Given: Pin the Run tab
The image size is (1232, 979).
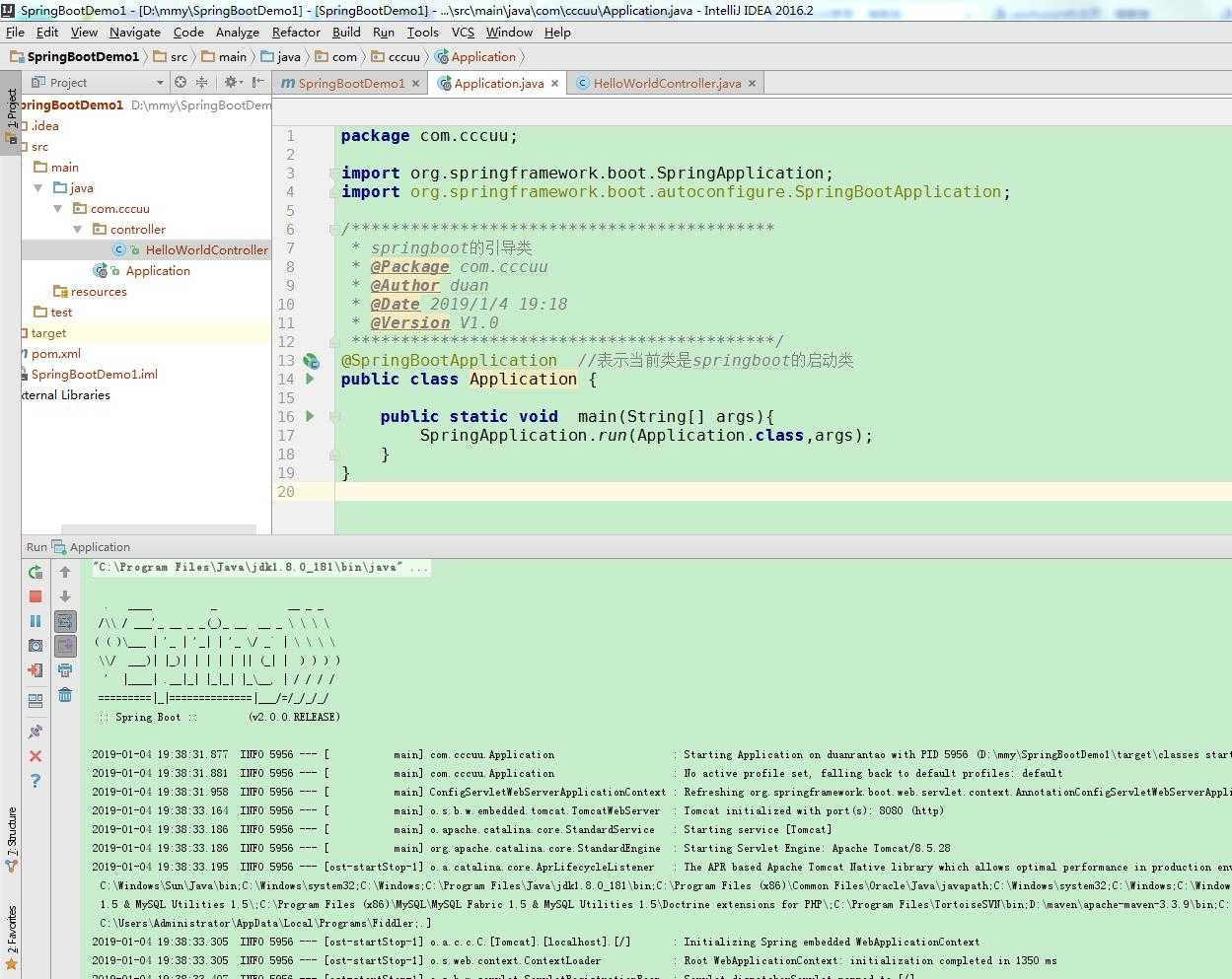Looking at the screenshot, I should tap(36, 732).
